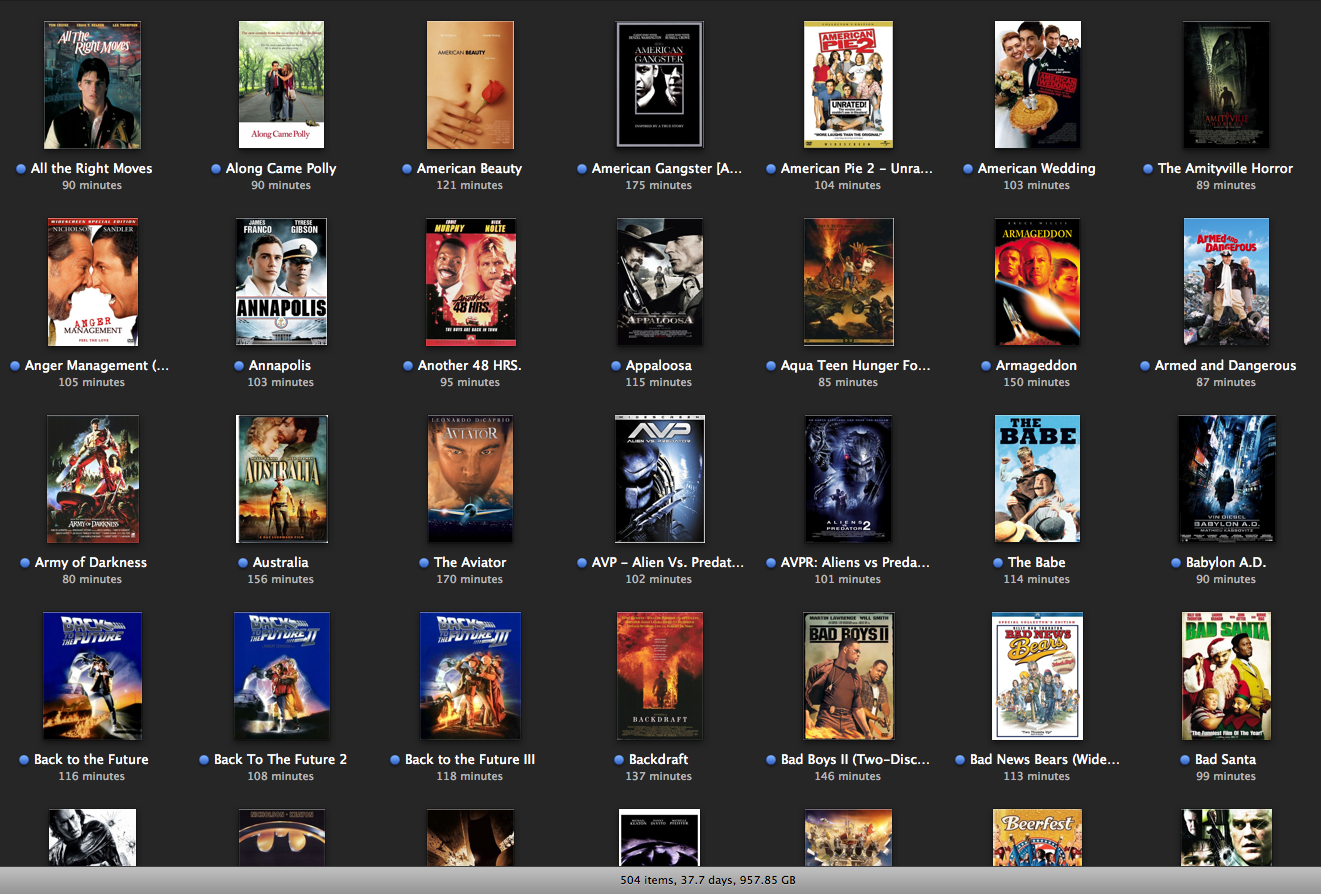The image size is (1321, 894).
Task: Select the Army of Darkness poster
Action: click(x=92, y=479)
